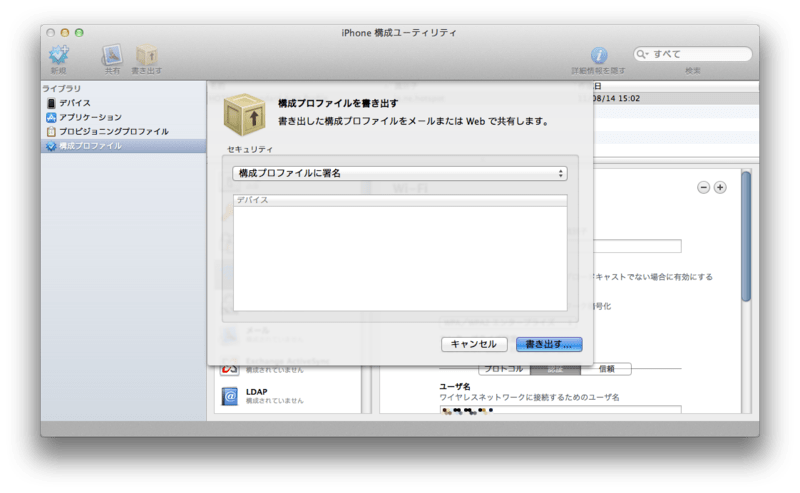Select the LDAP payload icon
Viewport: 800px width, 493px height.
click(230, 396)
